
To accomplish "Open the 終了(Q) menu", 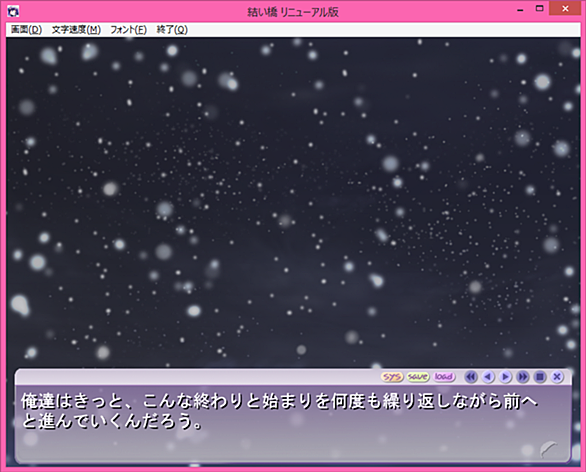I will click(172, 30).
